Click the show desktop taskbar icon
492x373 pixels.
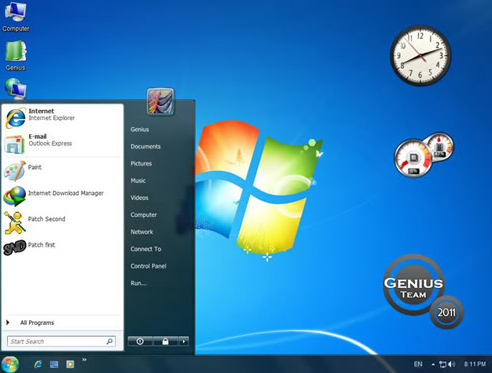(x=54, y=364)
